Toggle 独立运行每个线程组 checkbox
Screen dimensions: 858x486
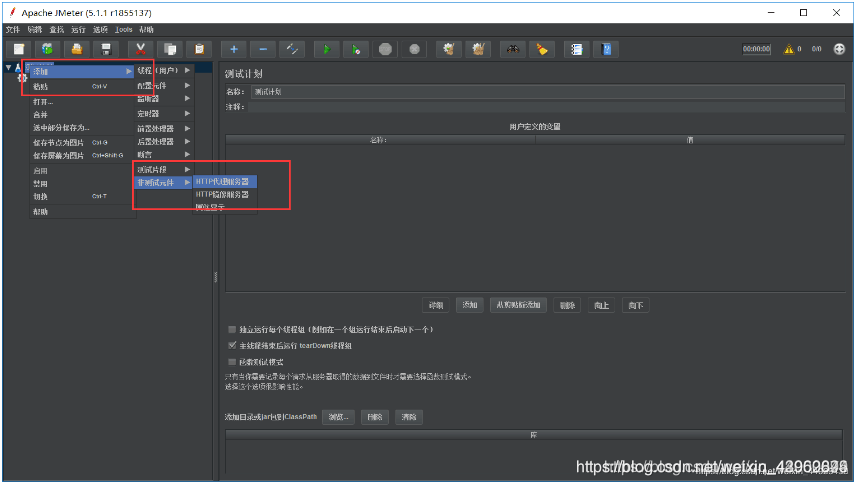(x=232, y=329)
